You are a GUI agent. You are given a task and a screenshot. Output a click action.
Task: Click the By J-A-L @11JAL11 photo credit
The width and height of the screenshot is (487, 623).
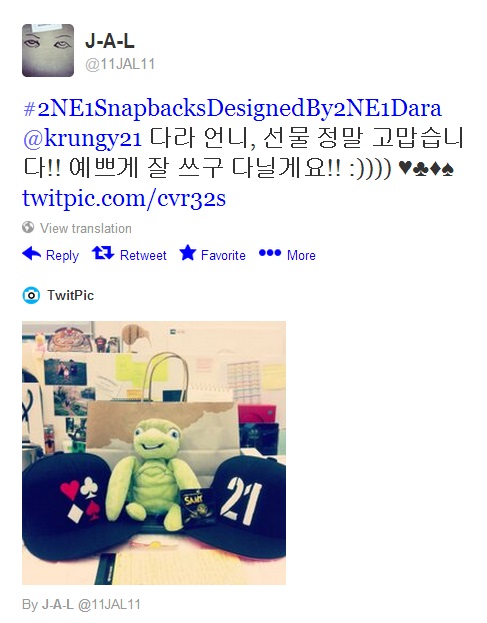point(81,605)
